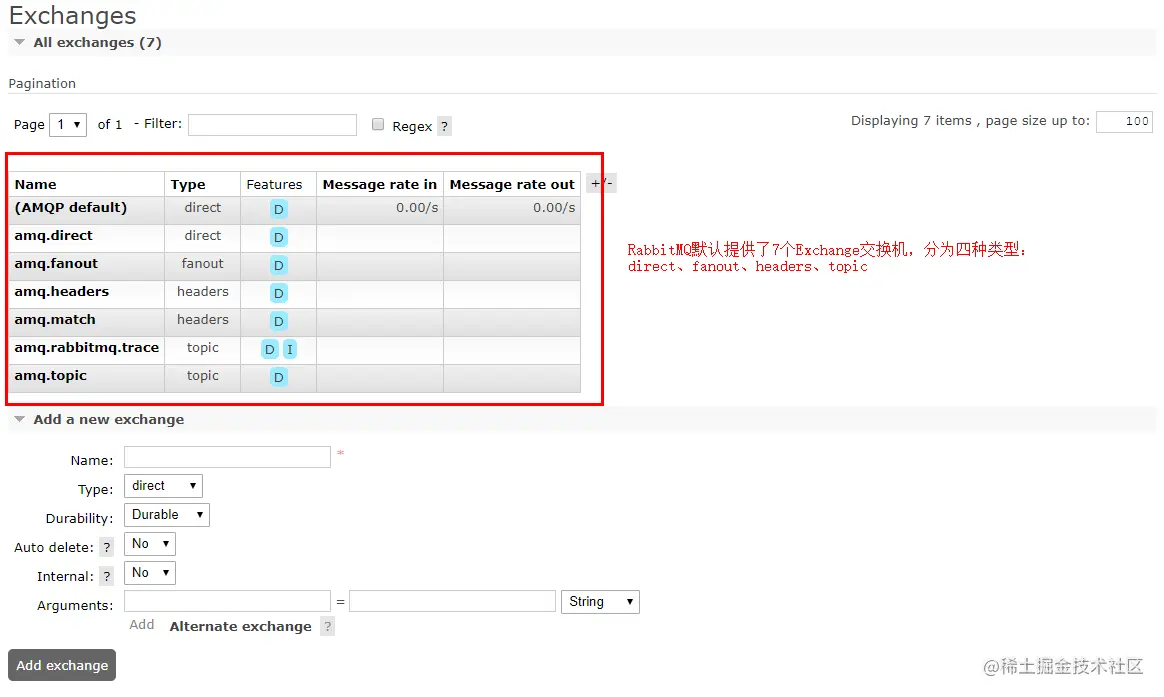
Task: Click the Arguments key input field
Action: 227,601
